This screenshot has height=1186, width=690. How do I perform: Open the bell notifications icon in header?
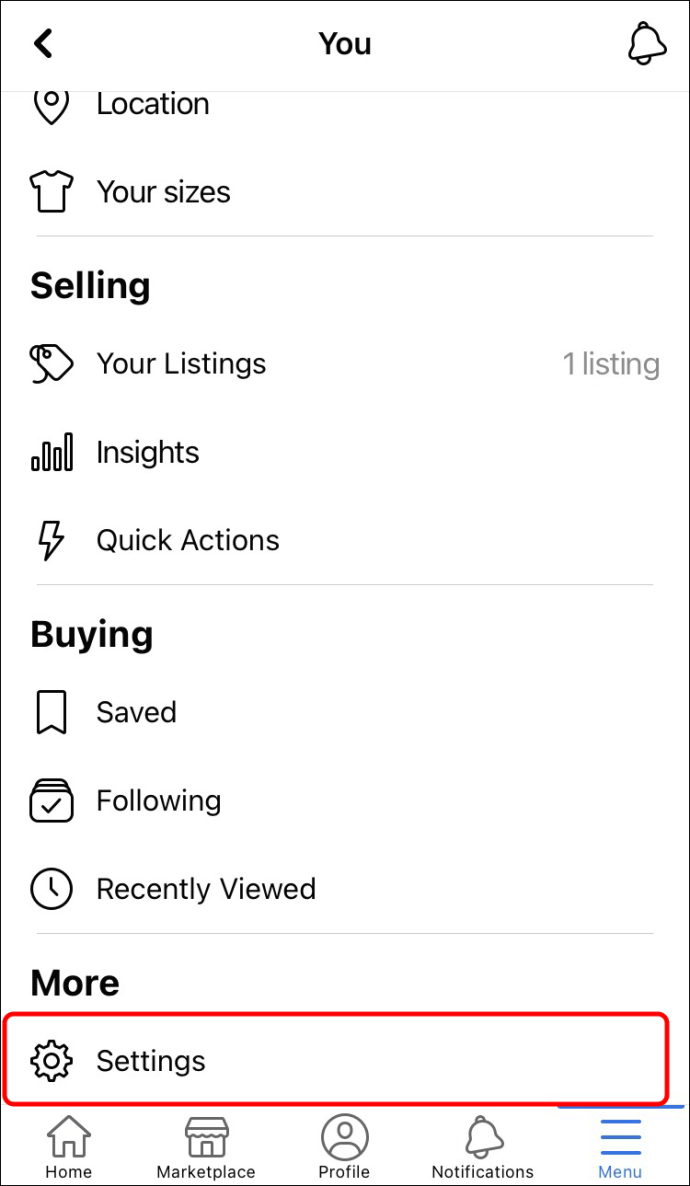click(x=646, y=44)
